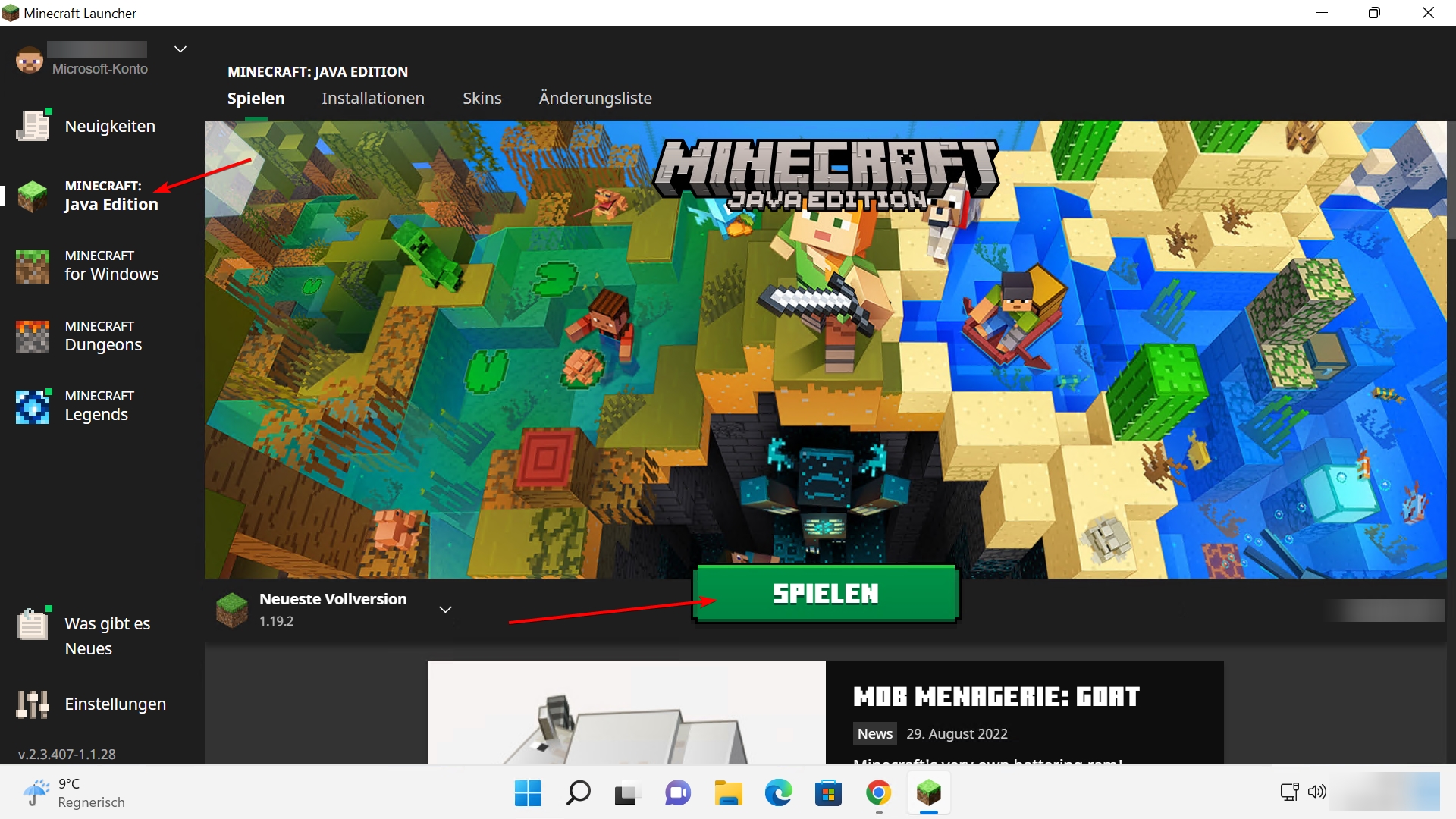Click Minecraft Launcher taskbar icon
1456x819 pixels.
tap(928, 793)
